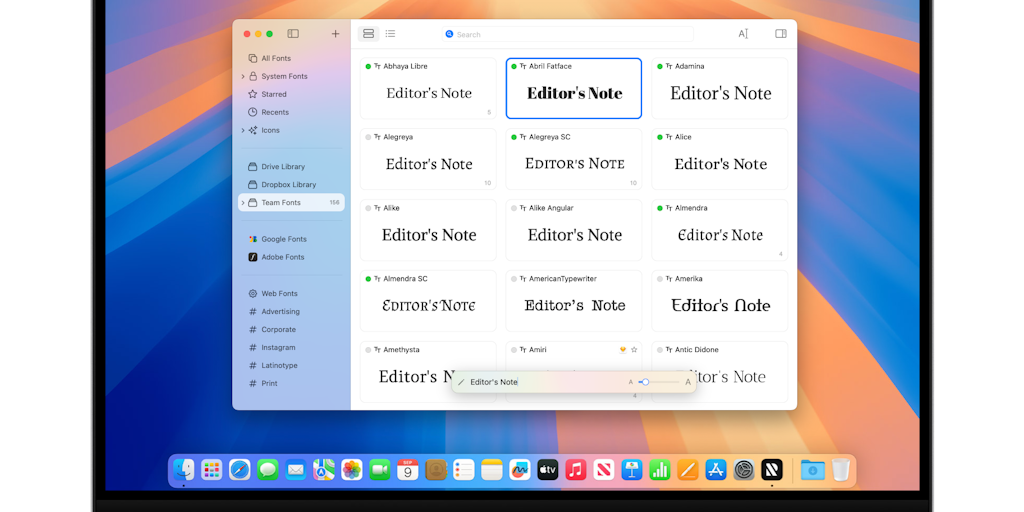Expand the System Fonts group

(x=243, y=77)
